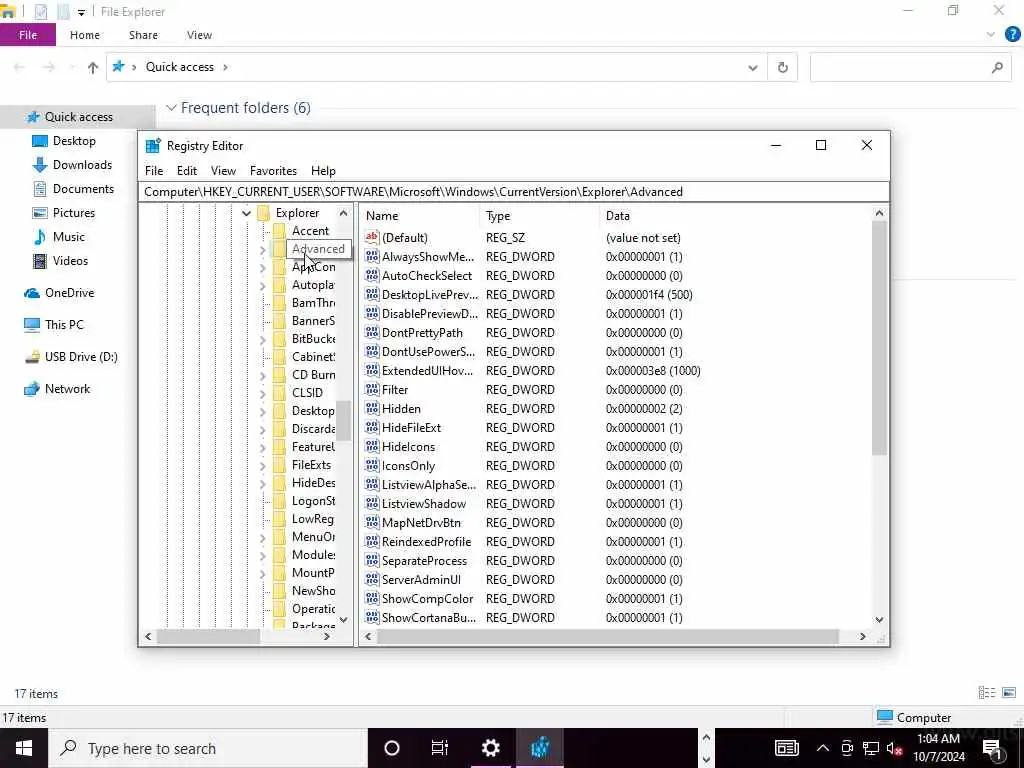The image size is (1024, 768).
Task: Select the BannerStore key folder icon
Action: pos(280,321)
